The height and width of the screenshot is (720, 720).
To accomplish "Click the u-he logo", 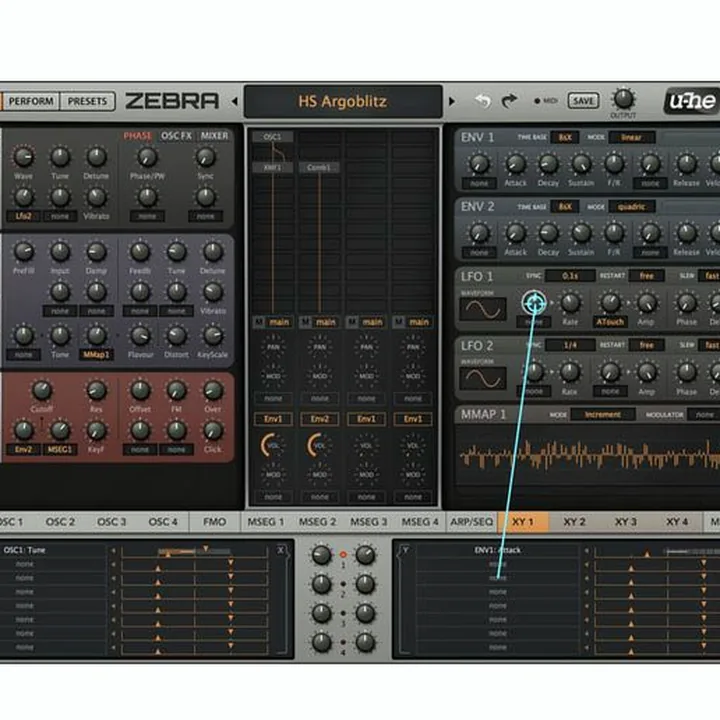I will click(x=692, y=101).
